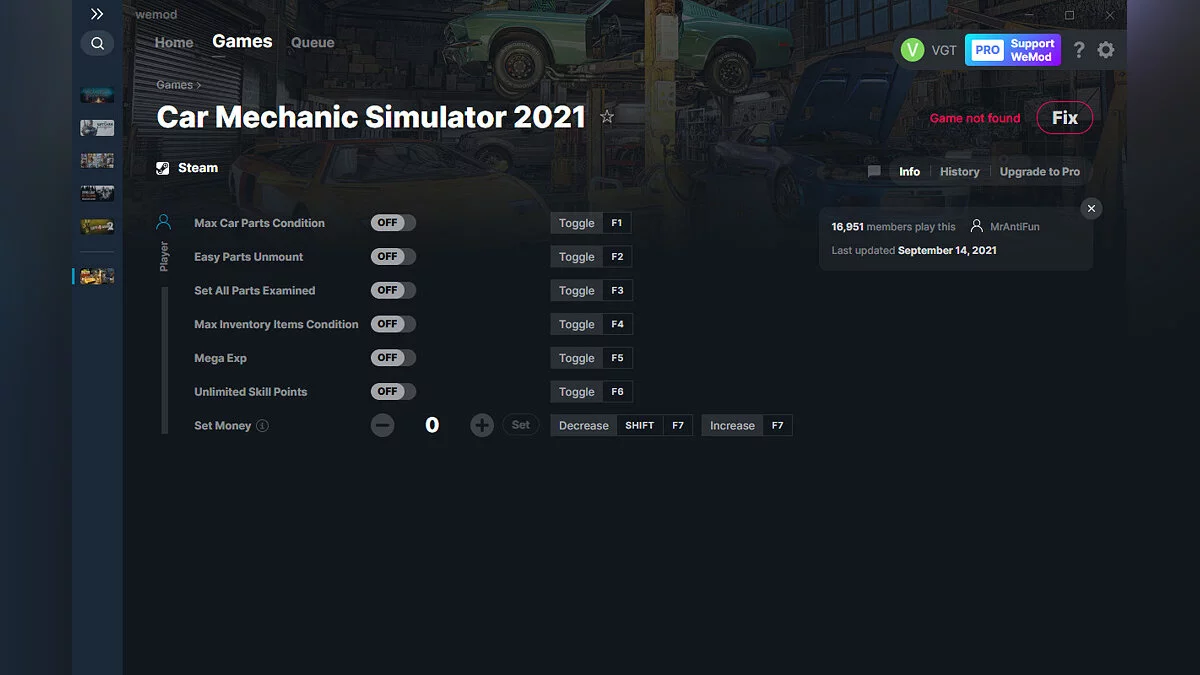Open search in the left sidebar

click(97, 43)
